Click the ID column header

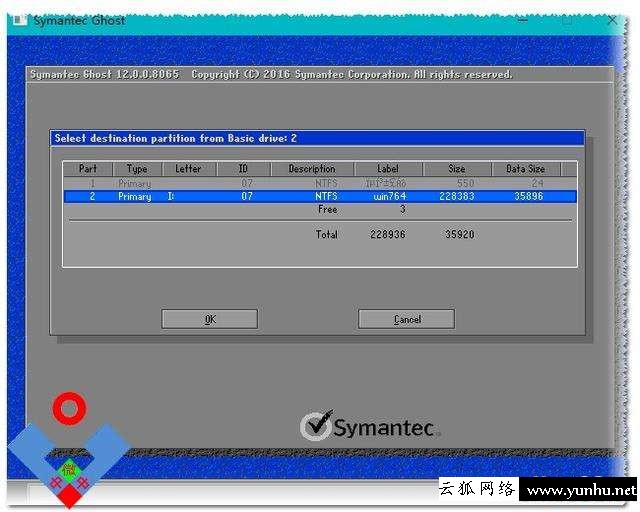pyautogui.click(x=244, y=169)
